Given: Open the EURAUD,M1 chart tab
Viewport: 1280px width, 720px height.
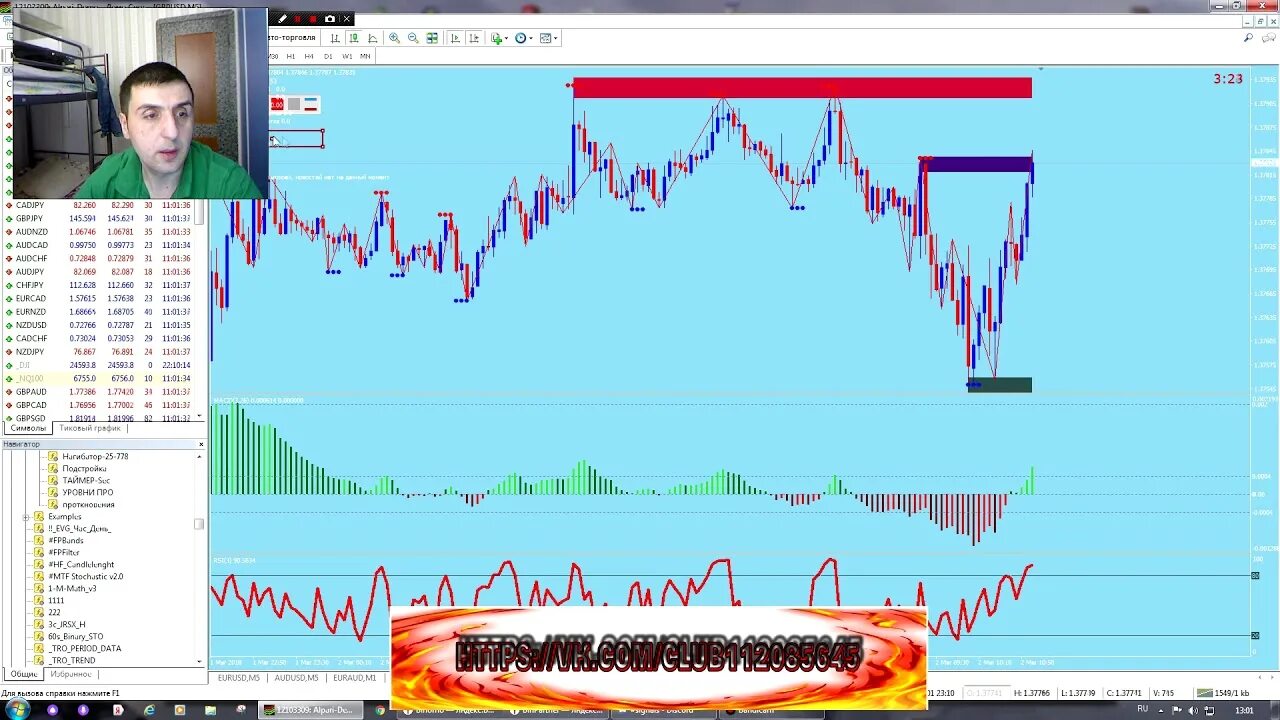Looking at the screenshot, I should coord(355,678).
